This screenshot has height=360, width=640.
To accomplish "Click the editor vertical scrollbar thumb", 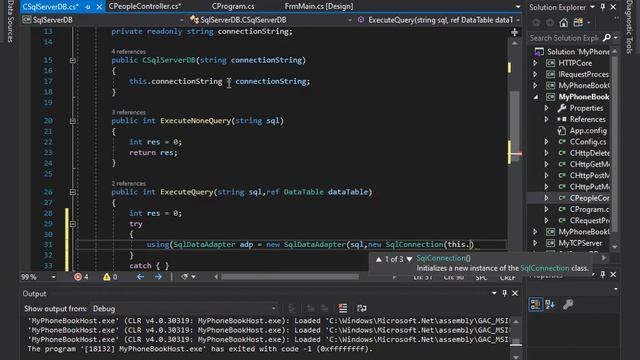I will tap(515, 125).
